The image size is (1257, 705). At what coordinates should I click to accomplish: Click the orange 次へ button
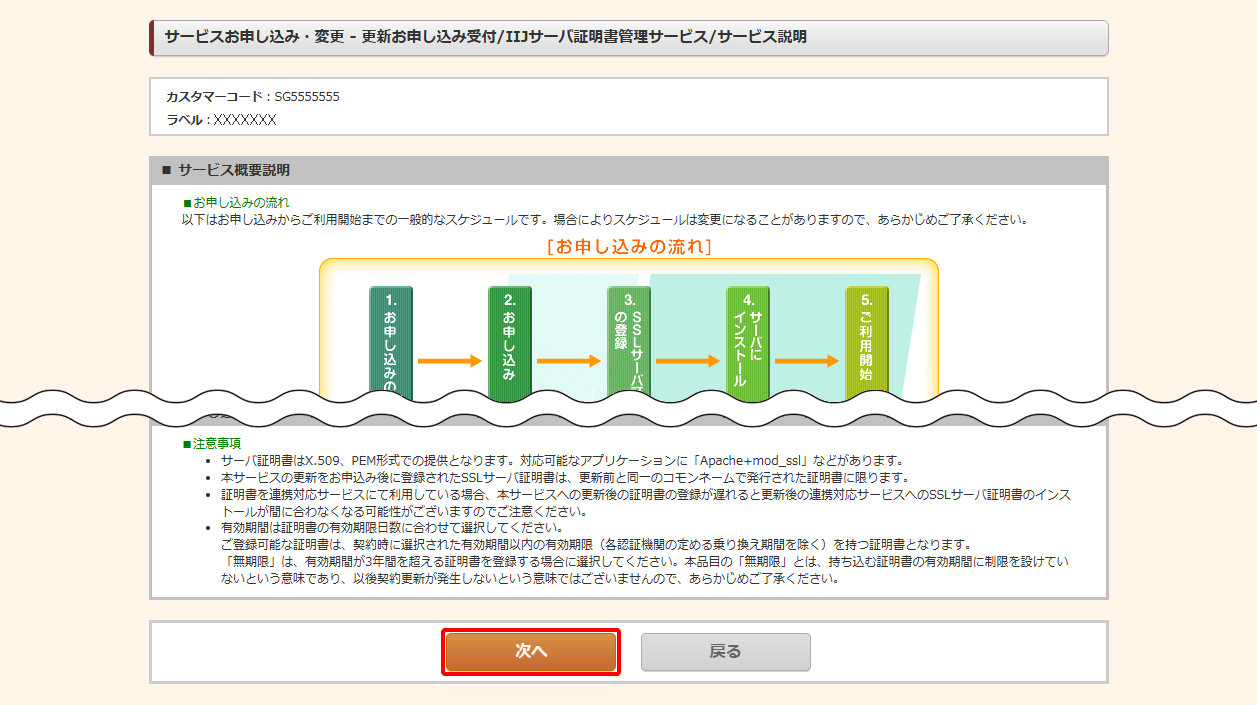[531, 652]
